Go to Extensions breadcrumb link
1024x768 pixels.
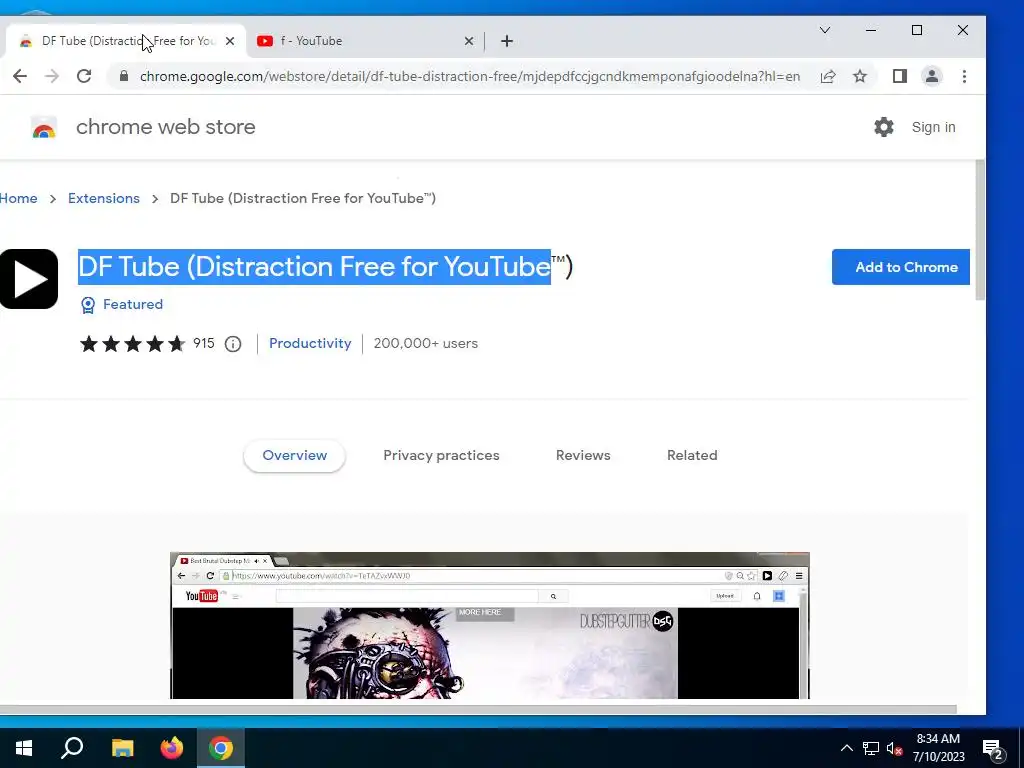click(104, 199)
